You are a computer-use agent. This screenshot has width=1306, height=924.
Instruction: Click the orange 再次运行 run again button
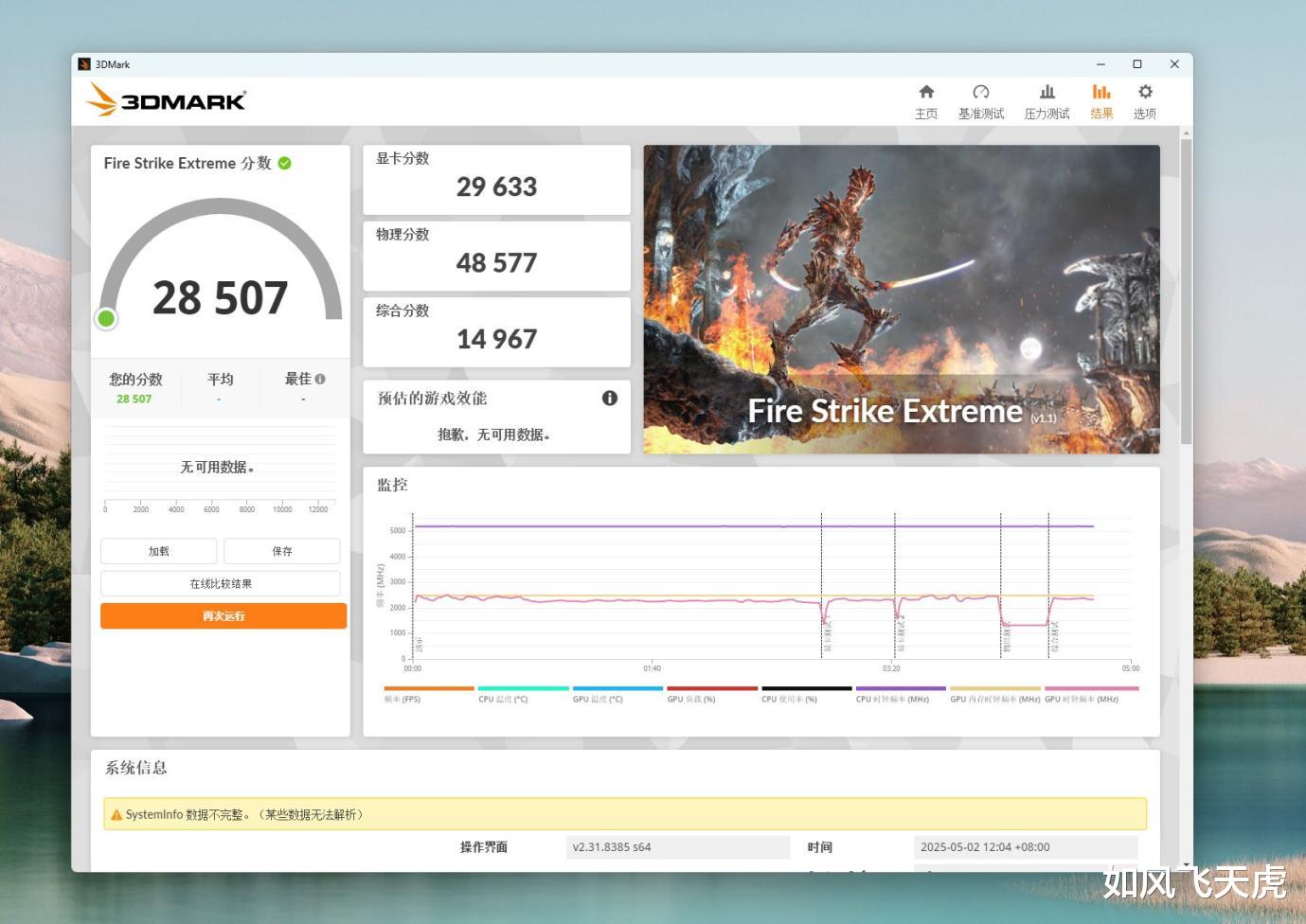coord(224,616)
